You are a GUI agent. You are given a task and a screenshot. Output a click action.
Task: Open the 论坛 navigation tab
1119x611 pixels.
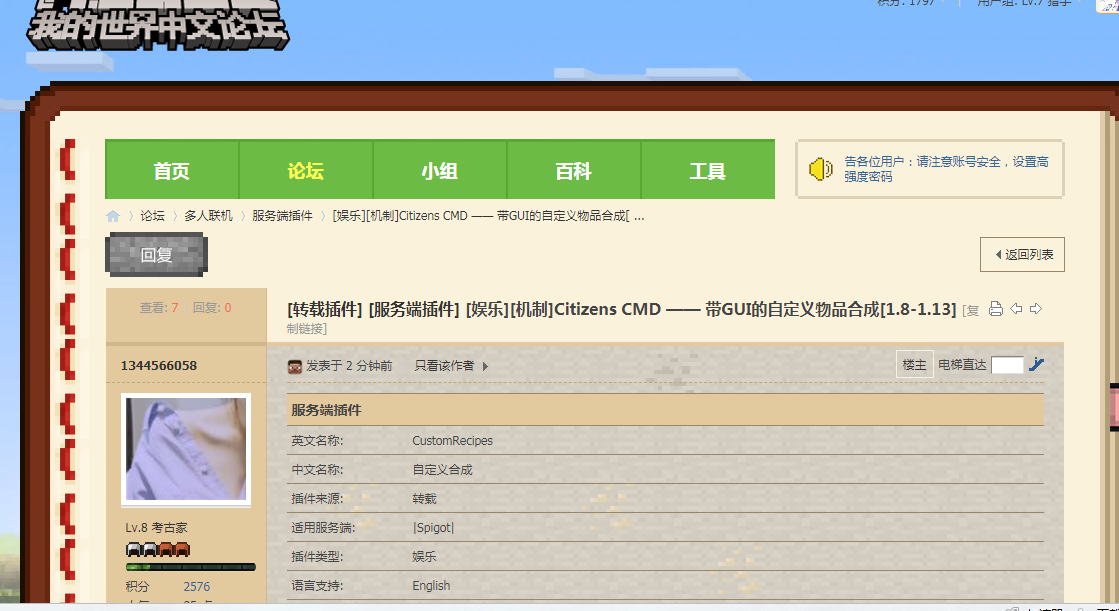[x=305, y=170]
